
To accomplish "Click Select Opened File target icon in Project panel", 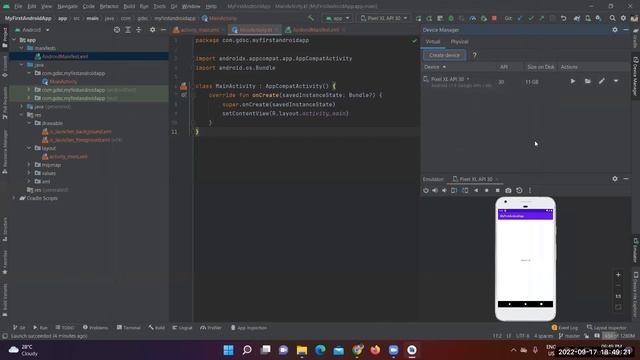I will tap(117, 30).
